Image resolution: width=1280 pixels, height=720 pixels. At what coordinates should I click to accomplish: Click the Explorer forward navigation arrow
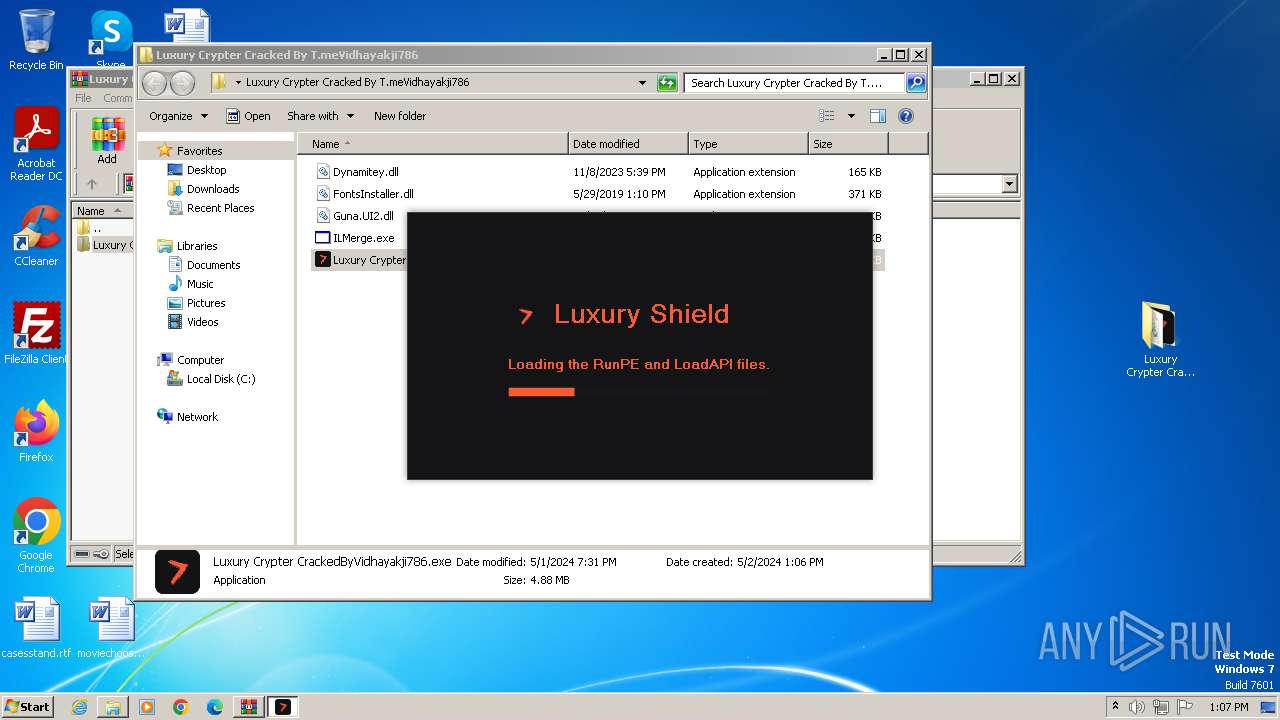[x=182, y=83]
